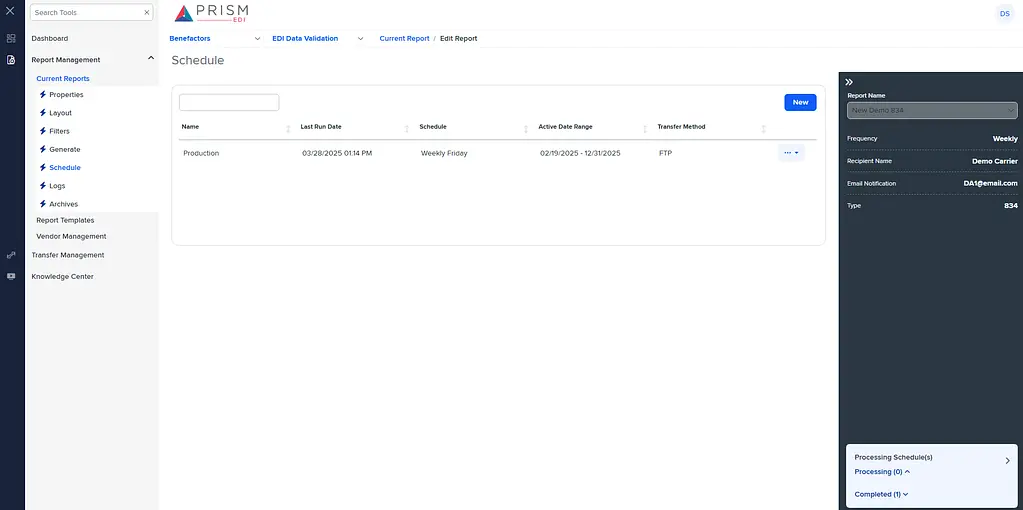Click the schedule table search box
Screen dimensions: 1023x510
pos(229,102)
